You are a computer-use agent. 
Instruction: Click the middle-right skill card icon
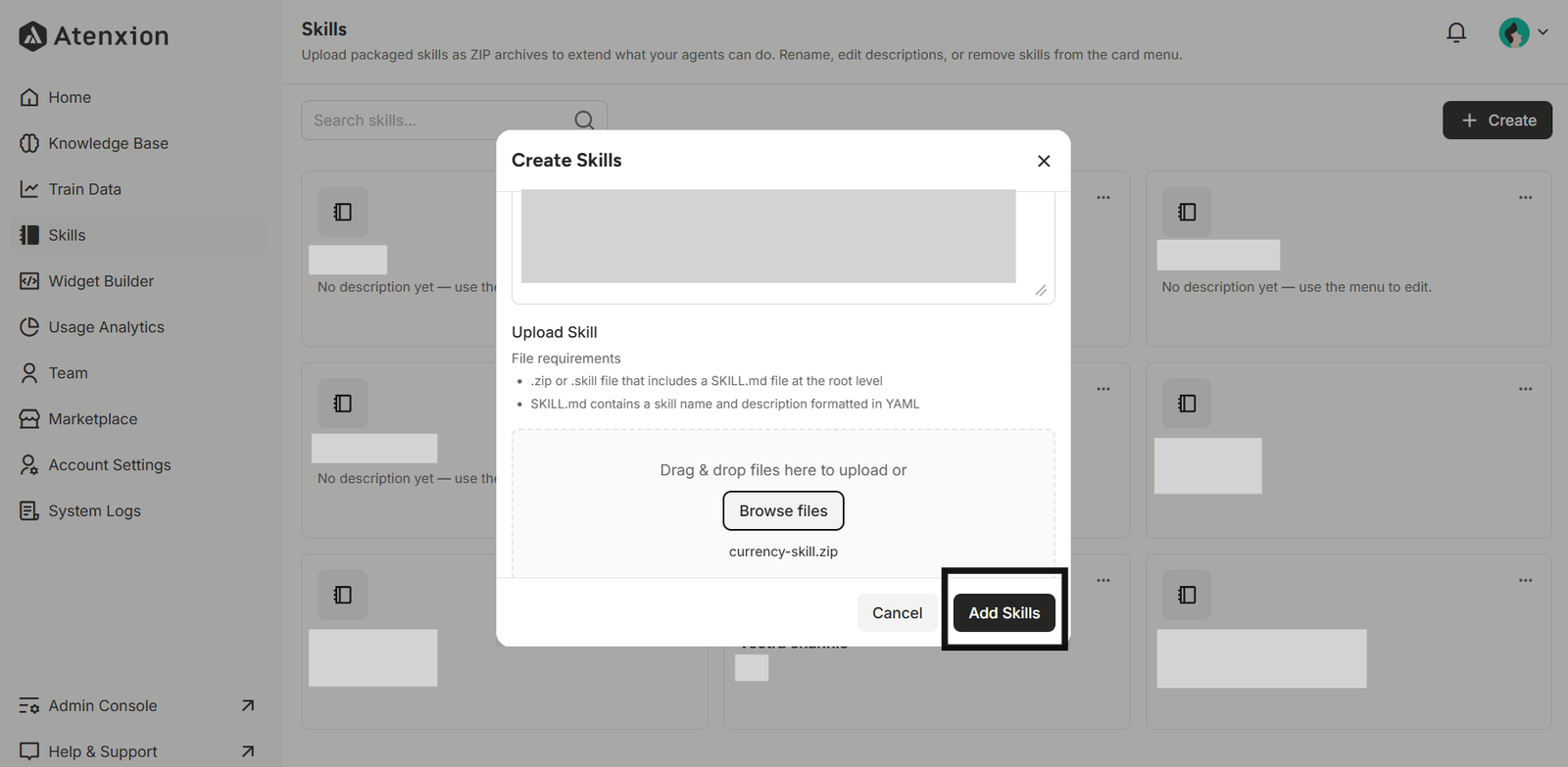[1187, 404]
